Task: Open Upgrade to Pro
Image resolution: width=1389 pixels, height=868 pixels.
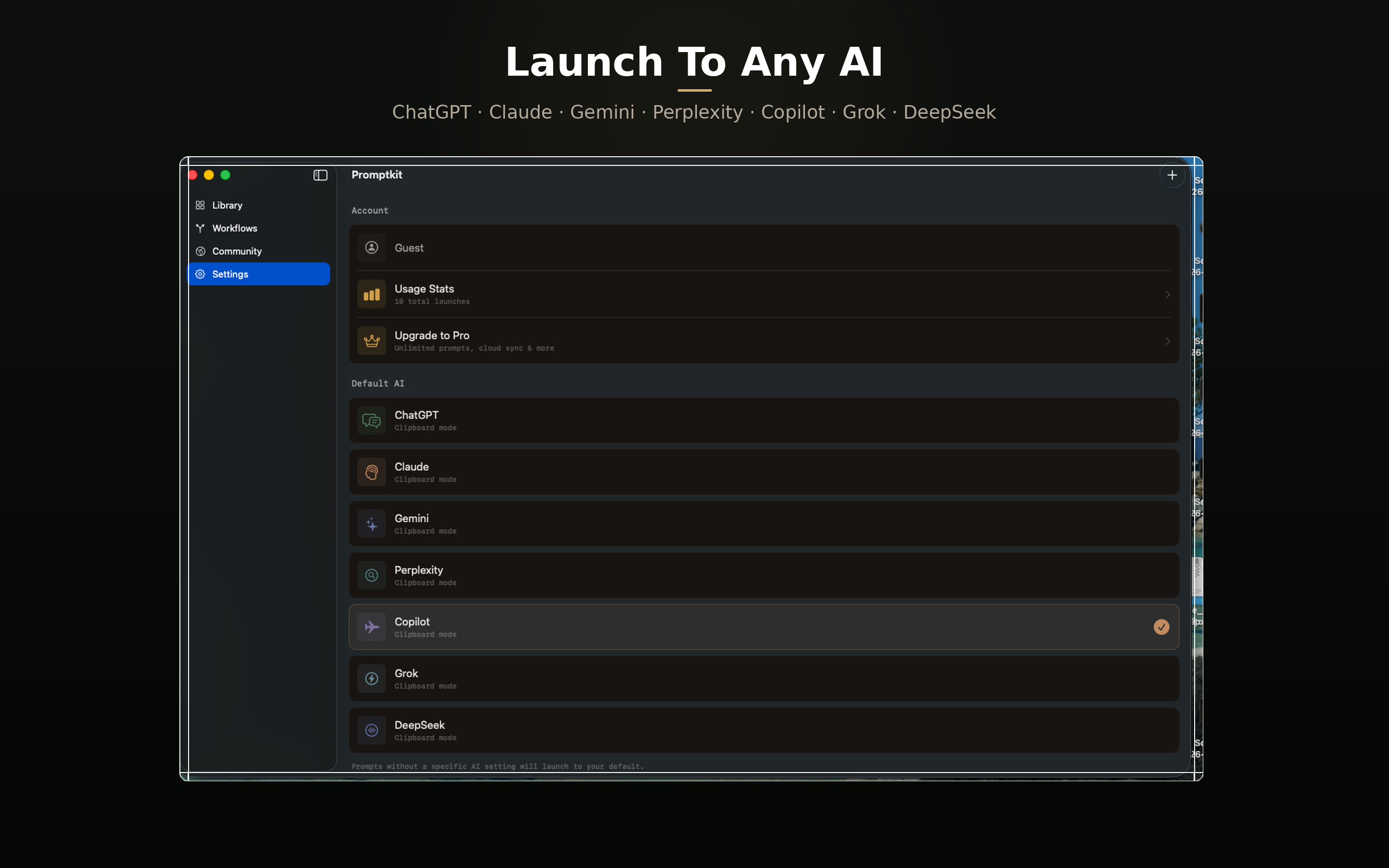Action: (x=763, y=341)
